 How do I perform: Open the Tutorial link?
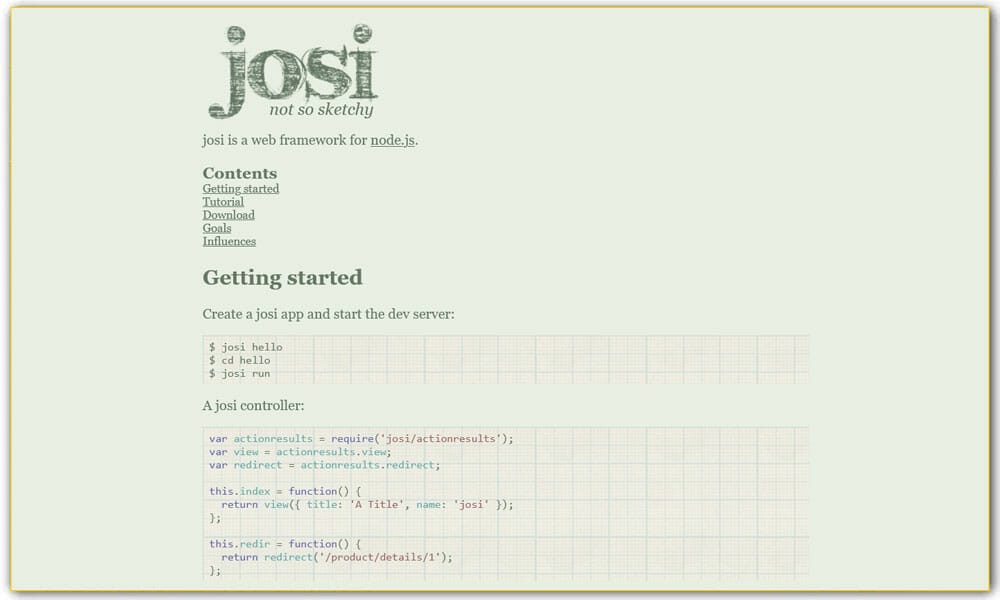point(222,202)
